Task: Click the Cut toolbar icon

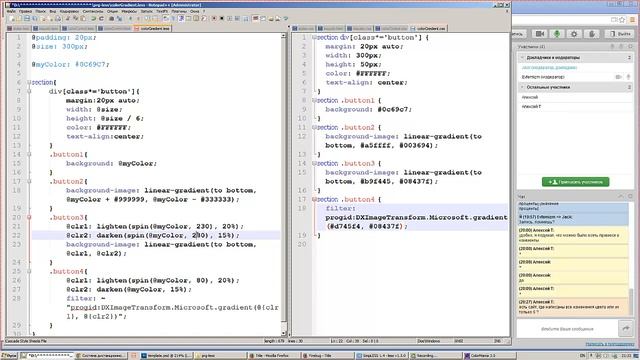Action: (x=67, y=18)
